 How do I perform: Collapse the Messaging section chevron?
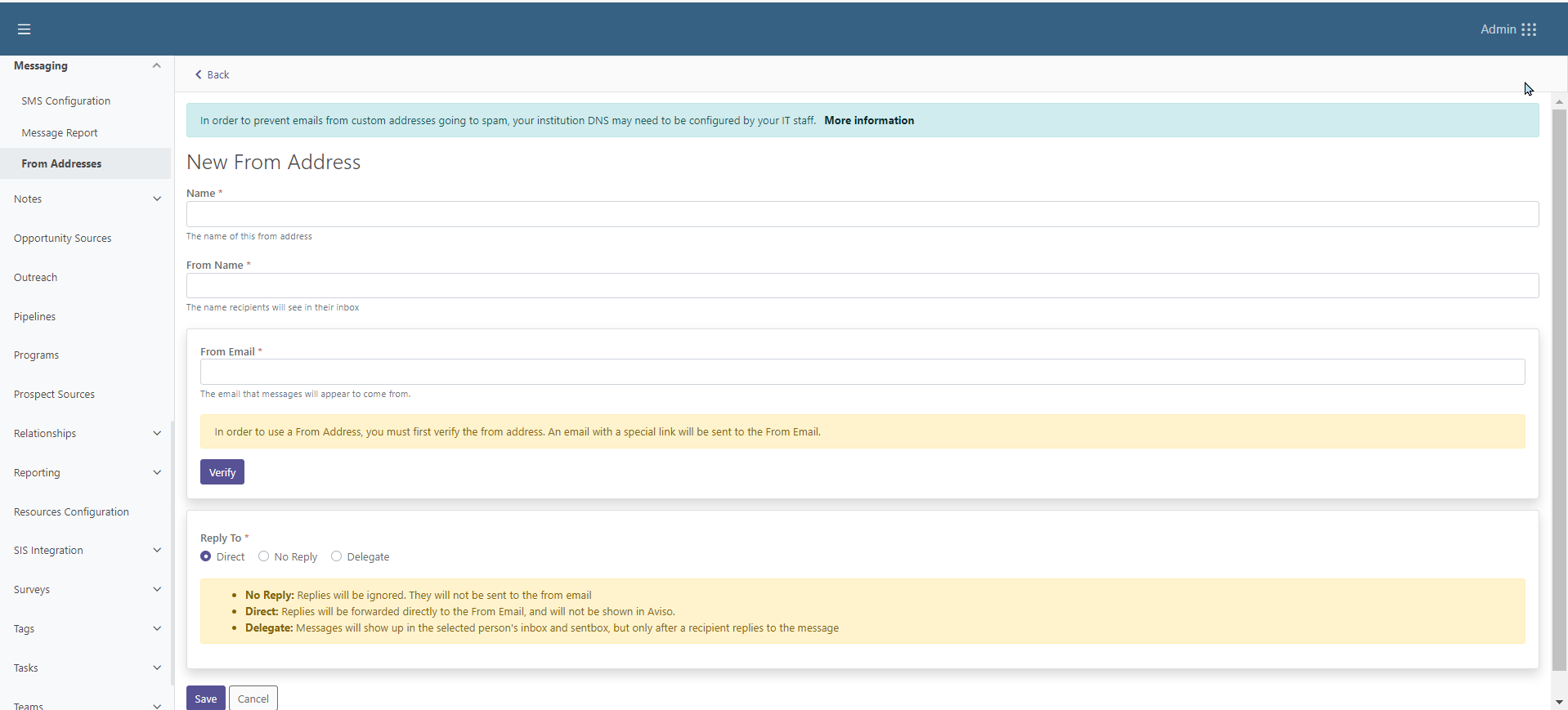pos(157,65)
